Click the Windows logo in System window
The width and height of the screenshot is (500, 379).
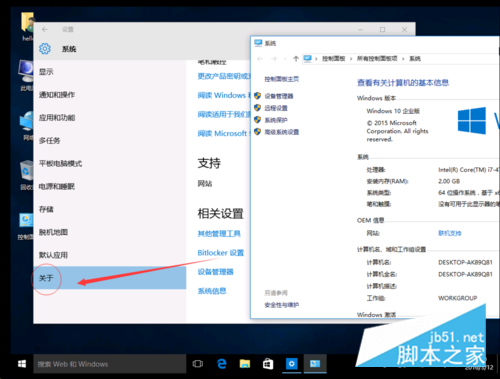click(472, 120)
